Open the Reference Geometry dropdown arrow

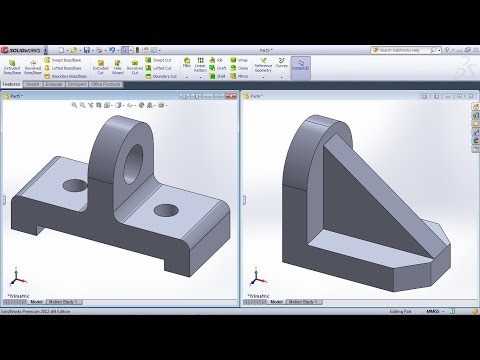click(x=263, y=77)
